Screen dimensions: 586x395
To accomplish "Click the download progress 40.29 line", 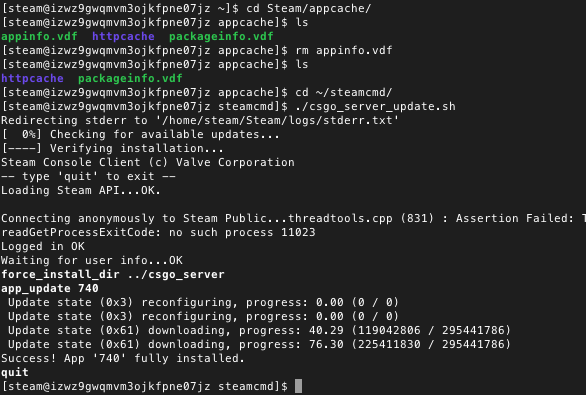I will [259, 330].
